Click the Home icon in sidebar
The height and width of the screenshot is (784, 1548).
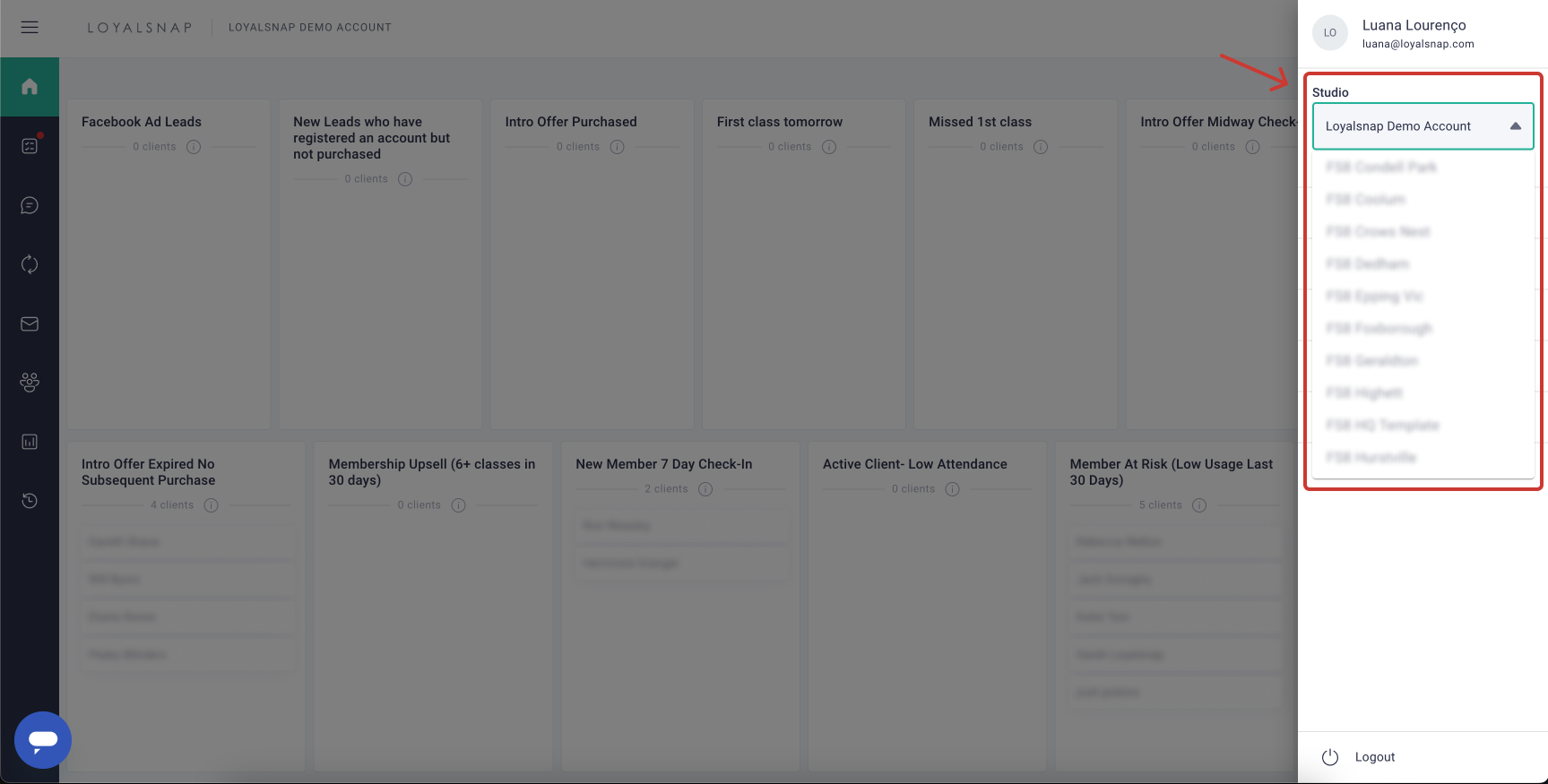coord(30,86)
